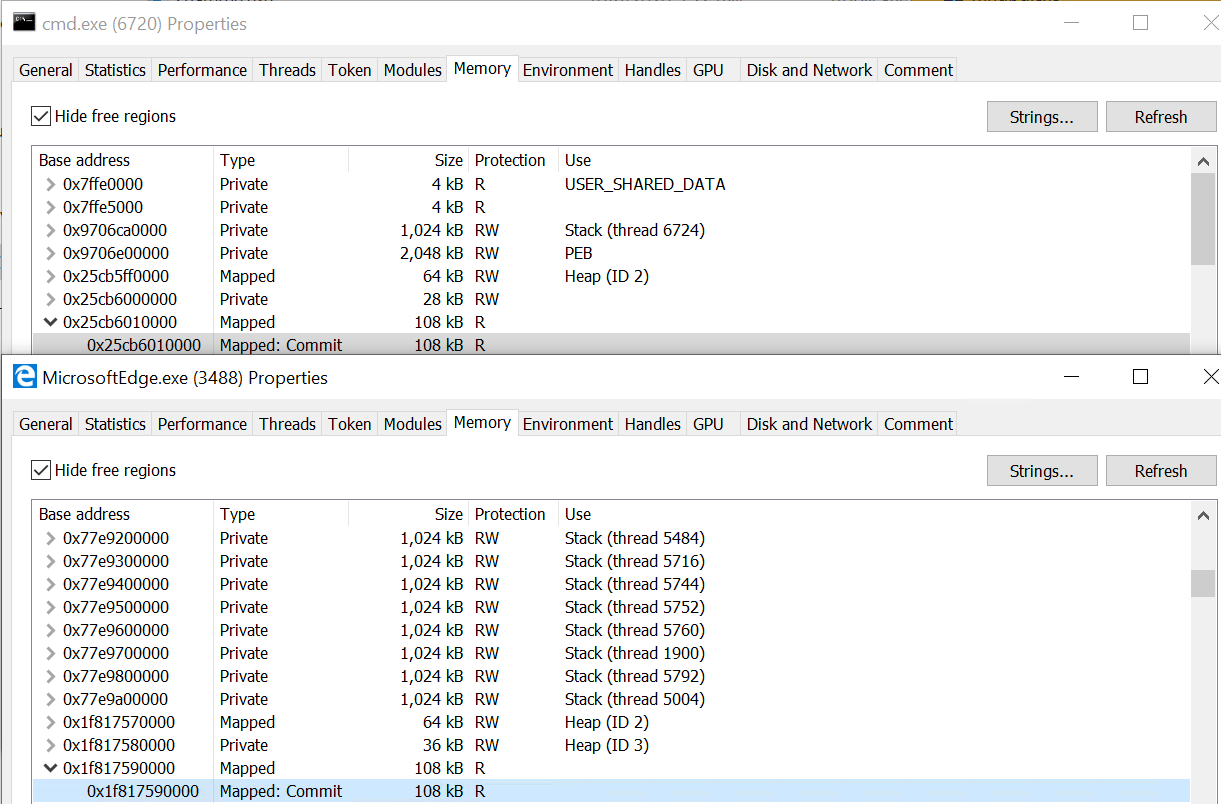Sort by Size column in cmd.exe
The width and height of the screenshot is (1221, 804).
[408, 160]
